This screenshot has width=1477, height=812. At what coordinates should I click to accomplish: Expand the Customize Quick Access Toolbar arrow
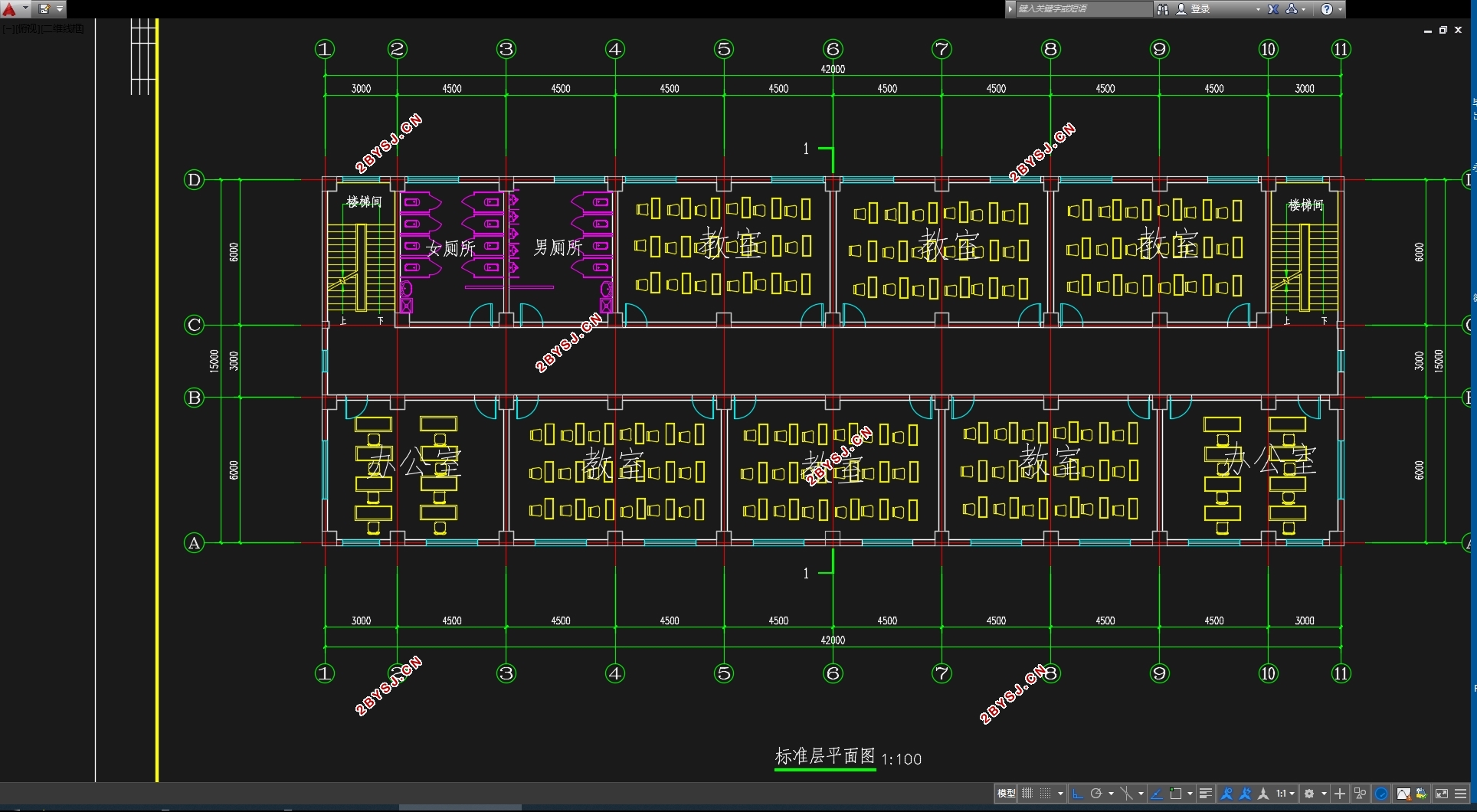[x=60, y=9]
